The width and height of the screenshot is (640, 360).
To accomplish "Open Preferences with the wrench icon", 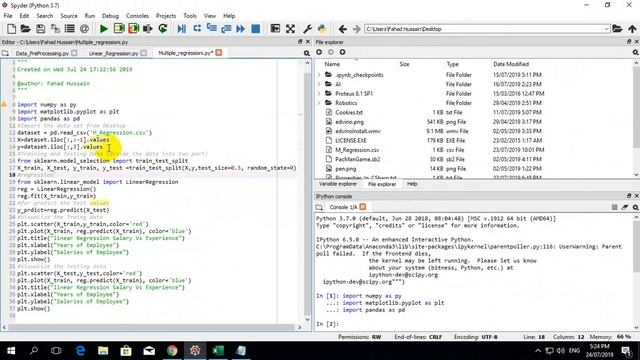I will pos(307,29).
